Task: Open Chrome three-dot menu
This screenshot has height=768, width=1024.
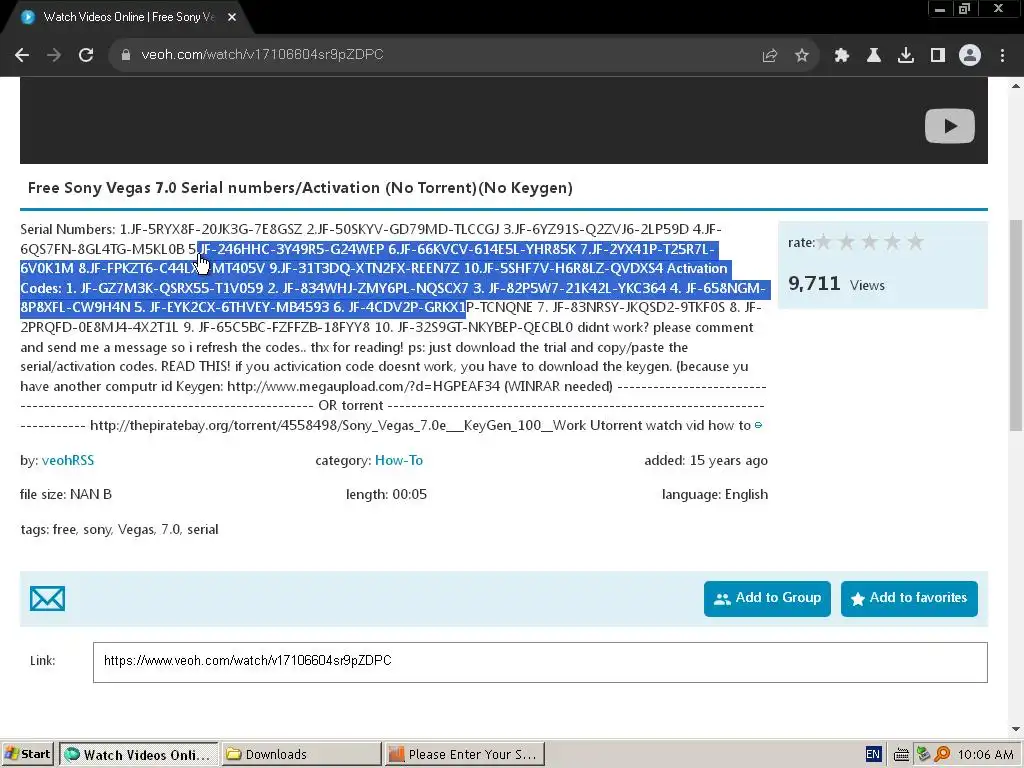Action: coord(1002,56)
